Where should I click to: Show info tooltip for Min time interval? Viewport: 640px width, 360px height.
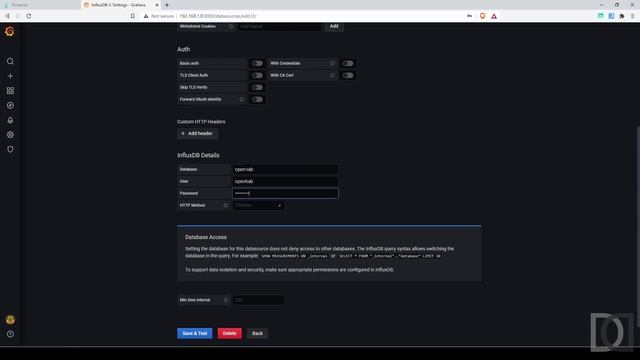[x=226, y=300]
